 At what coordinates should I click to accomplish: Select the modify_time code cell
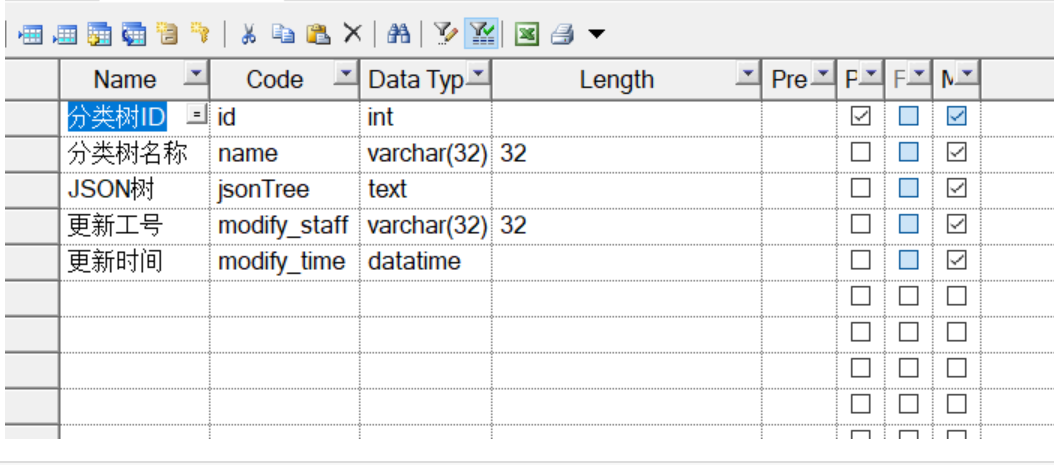pos(282,262)
